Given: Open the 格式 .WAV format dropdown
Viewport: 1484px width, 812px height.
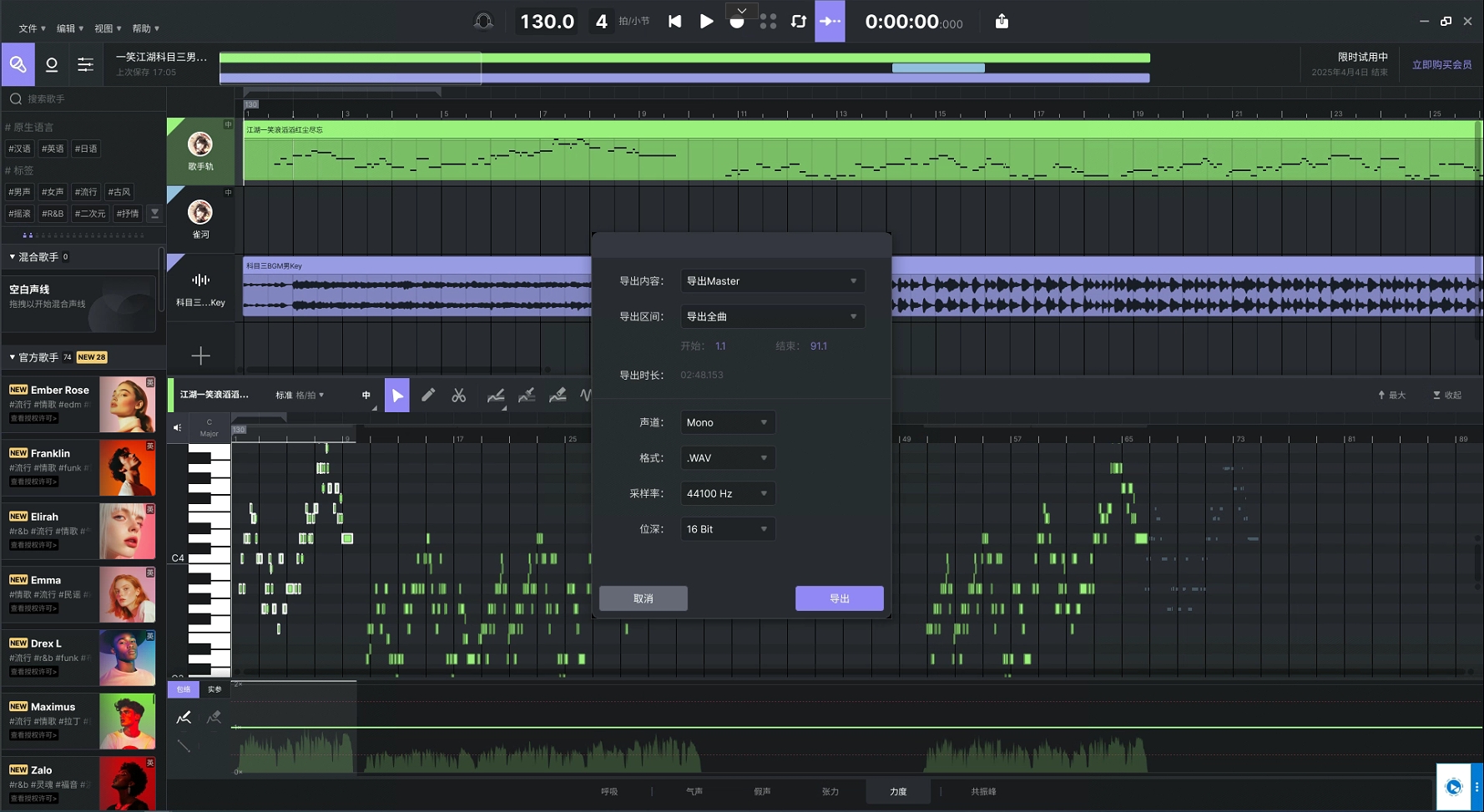Looking at the screenshot, I should pos(727,458).
